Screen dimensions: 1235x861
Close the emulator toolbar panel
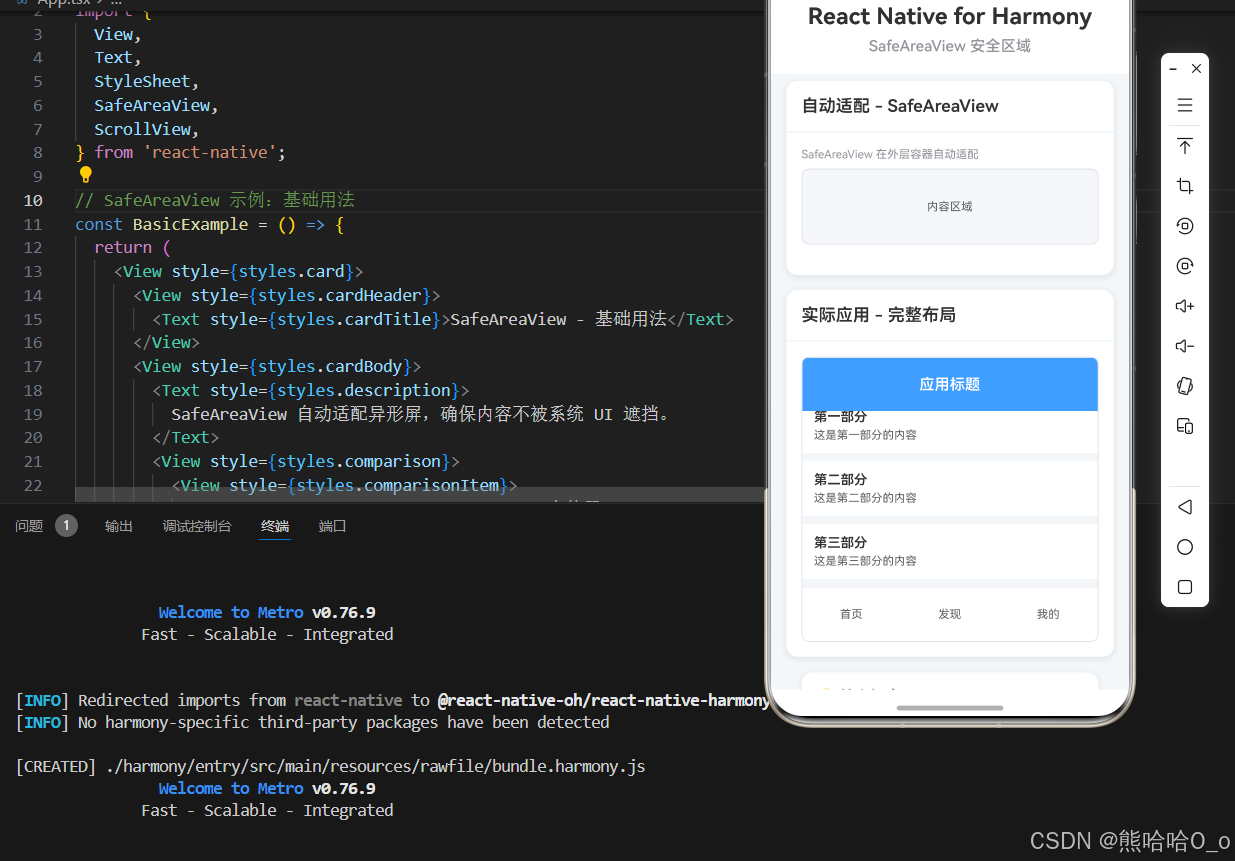click(1196, 69)
